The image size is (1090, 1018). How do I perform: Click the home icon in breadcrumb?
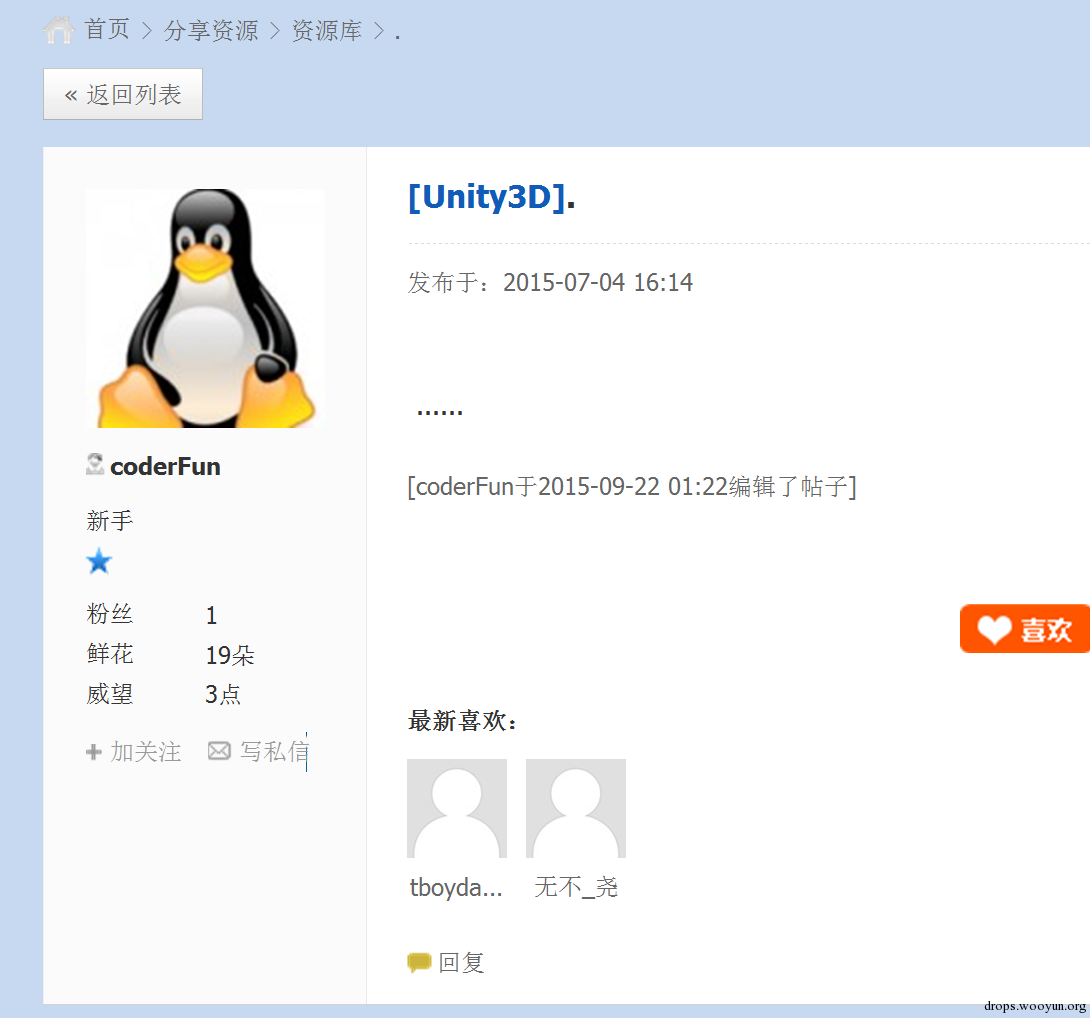58,30
